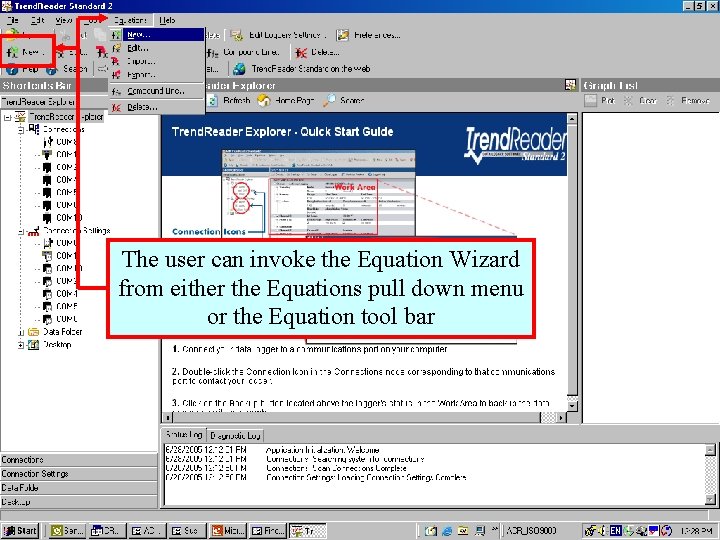Select COM10 under the Connections node

pos(69,218)
